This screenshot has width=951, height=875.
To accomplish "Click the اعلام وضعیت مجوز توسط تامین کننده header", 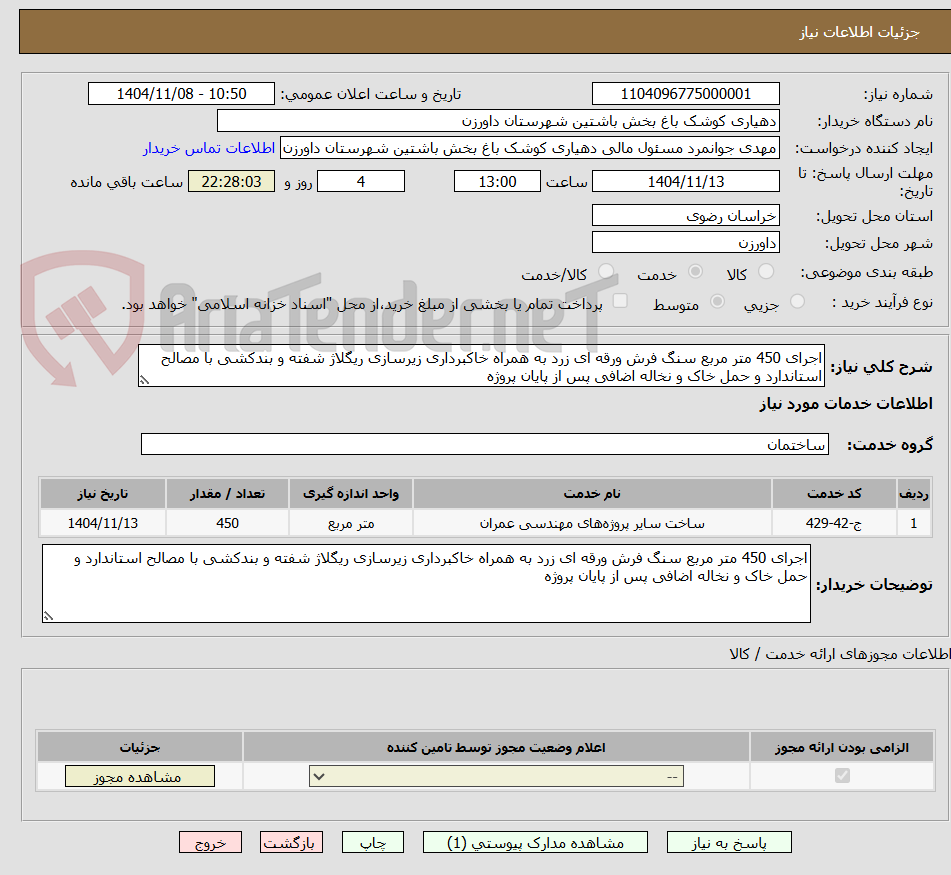I will point(496,747).
